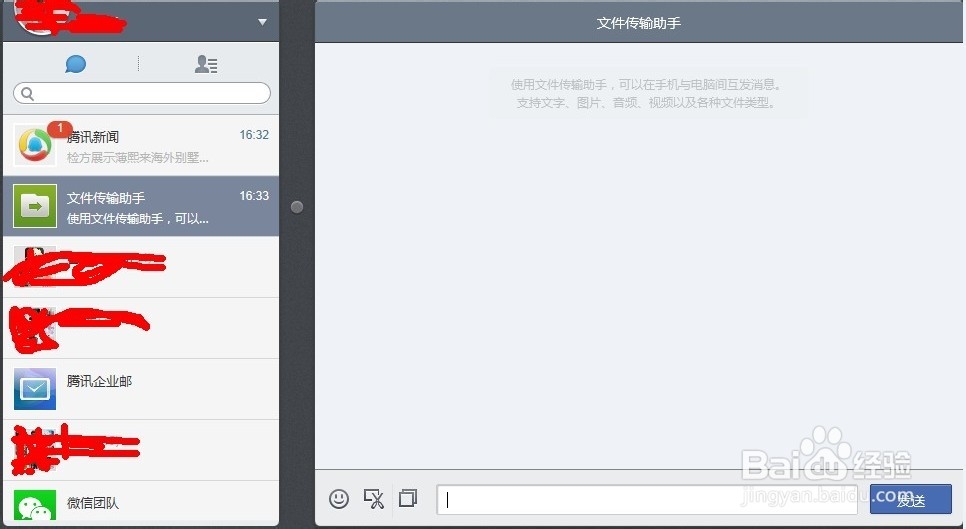Click the 文件传输助手 chat title header
Viewport: 966px width, 529px height.
tap(639, 23)
